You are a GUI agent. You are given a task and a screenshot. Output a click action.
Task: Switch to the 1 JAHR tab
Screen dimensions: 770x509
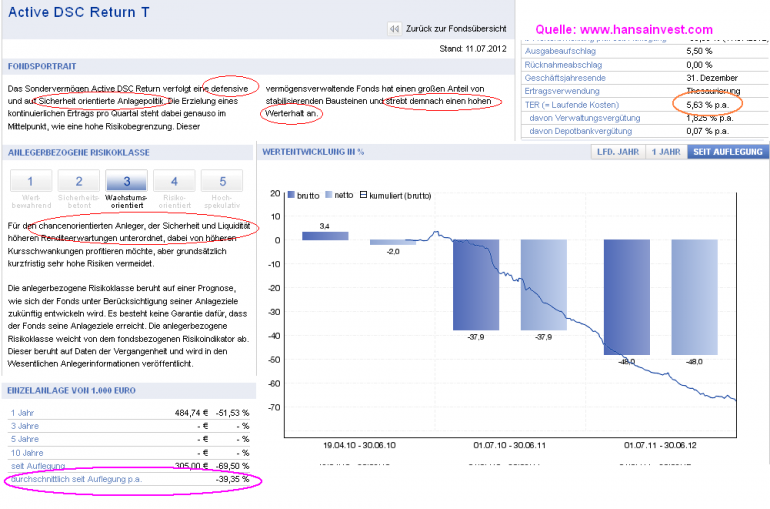point(665,152)
